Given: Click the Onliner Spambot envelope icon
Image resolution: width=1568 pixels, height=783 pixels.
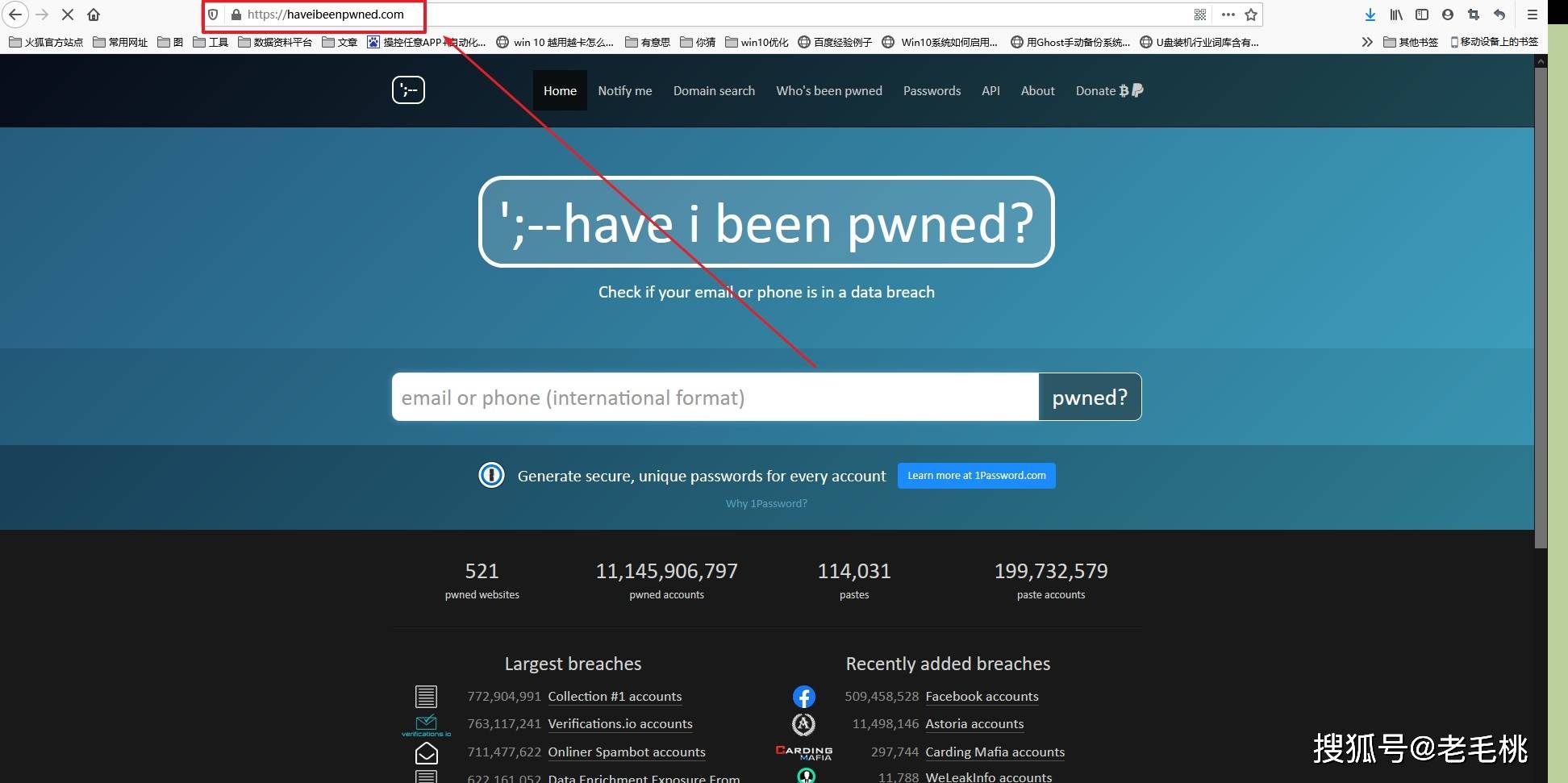Looking at the screenshot, I should pyautogui.click(x=426, y=752).
